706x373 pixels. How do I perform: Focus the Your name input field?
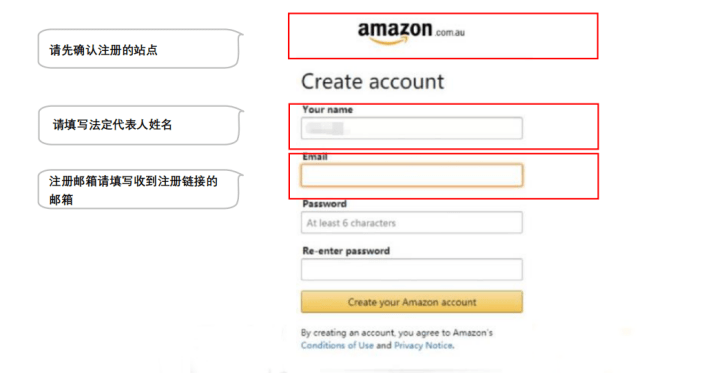(x=412, y=128)
